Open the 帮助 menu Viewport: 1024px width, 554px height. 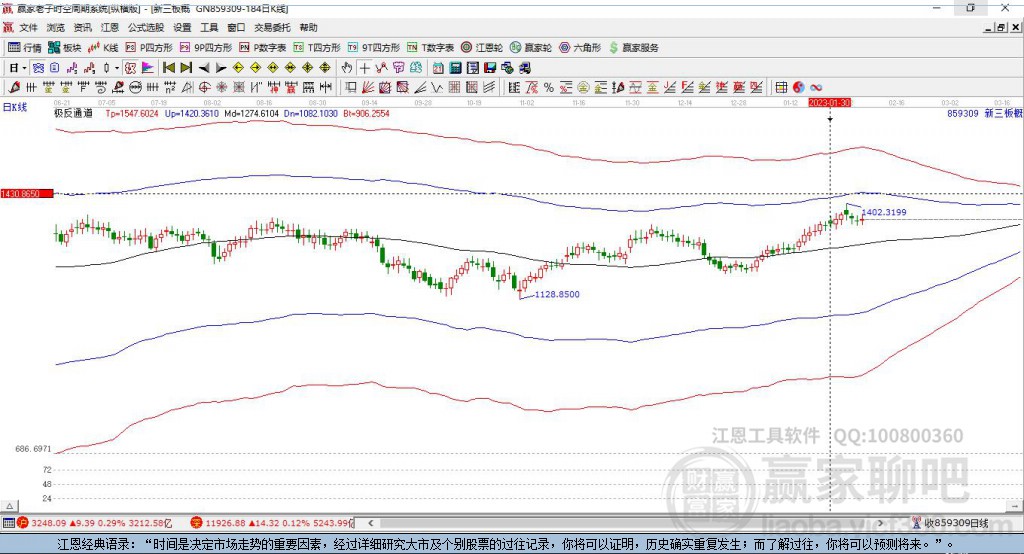pos(308,27)
